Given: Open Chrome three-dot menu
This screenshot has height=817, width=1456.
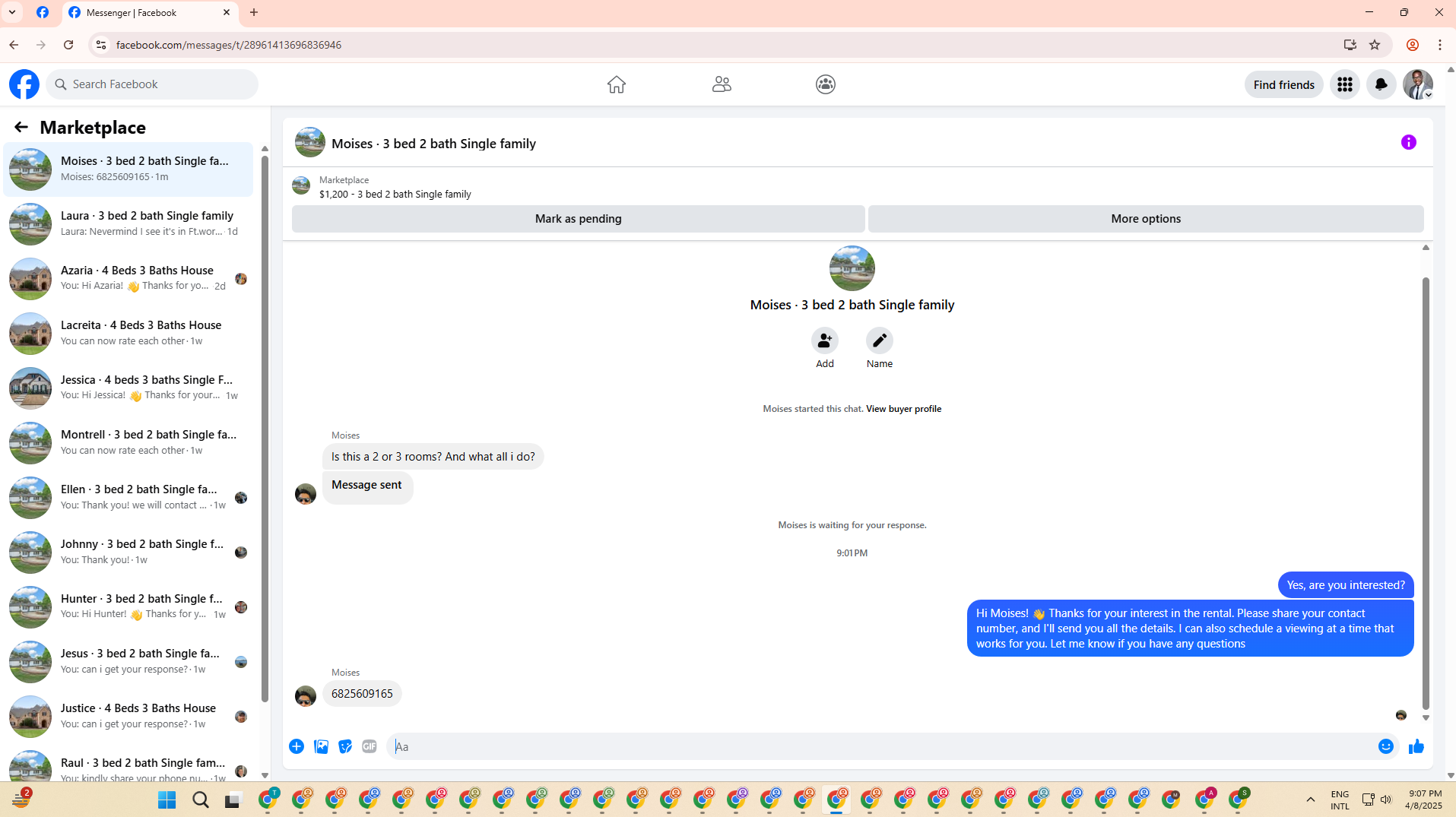Looking at the screenshot, I should (x=1440, y=45).
